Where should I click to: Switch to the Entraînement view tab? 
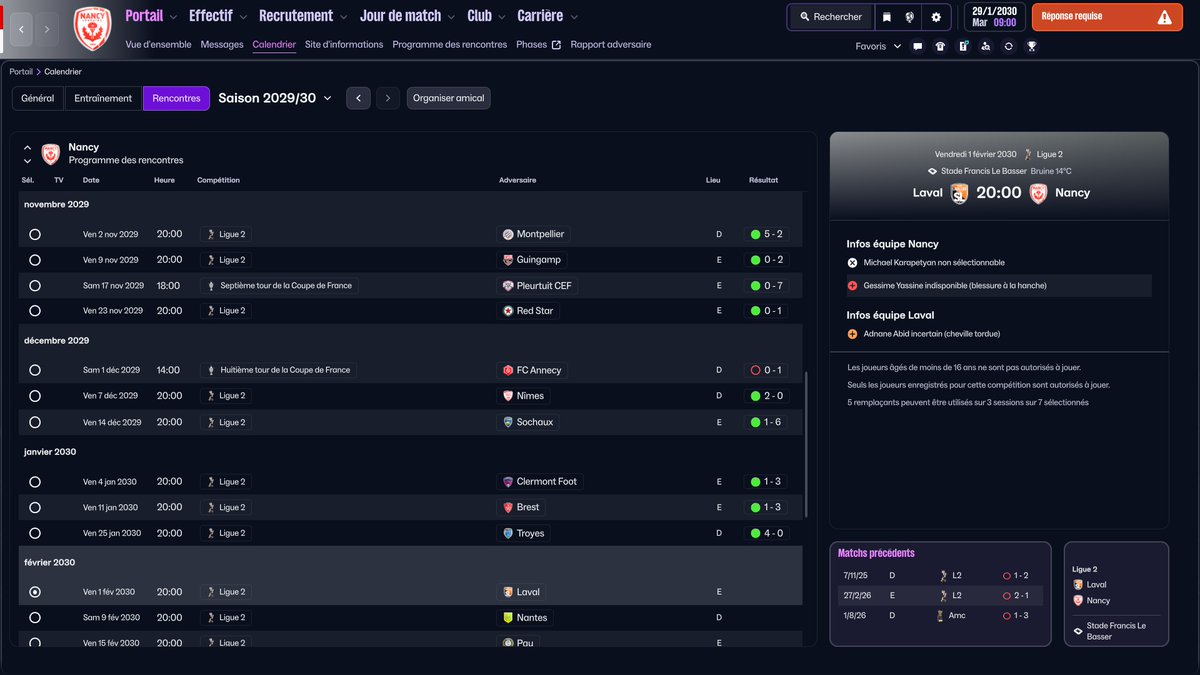103,98
